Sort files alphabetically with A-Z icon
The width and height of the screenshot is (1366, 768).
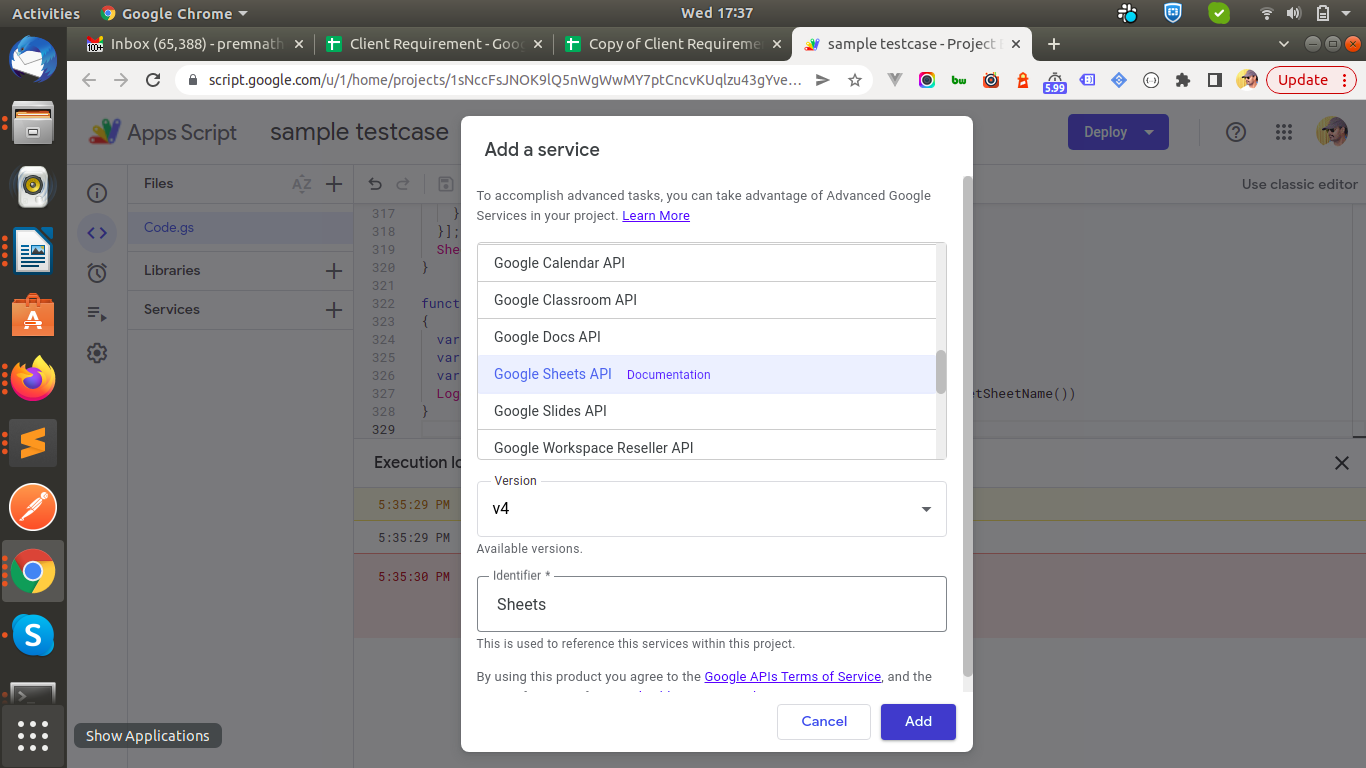click(301, 184)
